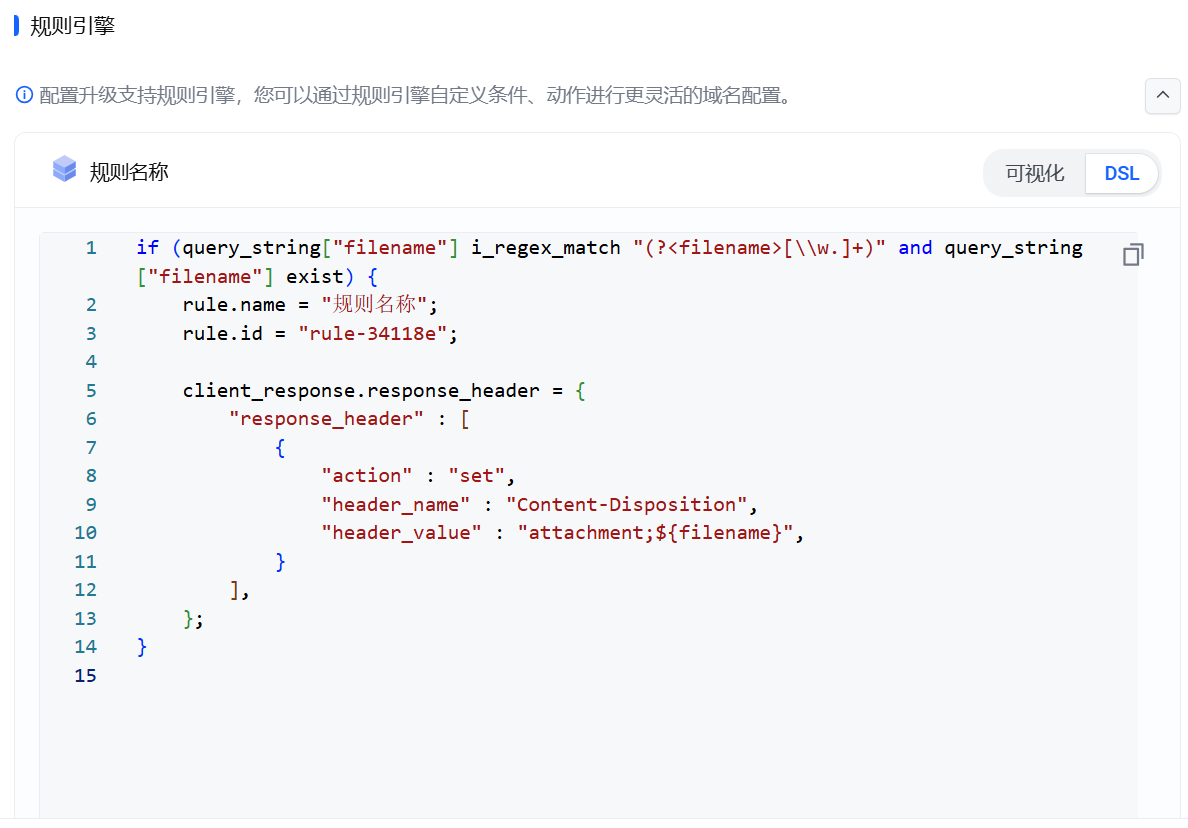Click the i_regex_match operator in line 1
The height and width of the screenshot is (828, 1188).
tap(545, 248)
